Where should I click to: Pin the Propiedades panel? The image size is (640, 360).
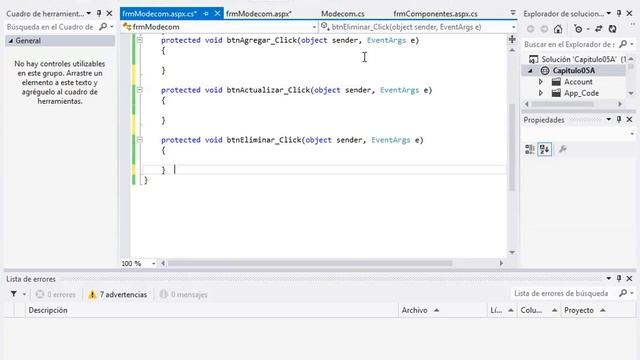619,119
